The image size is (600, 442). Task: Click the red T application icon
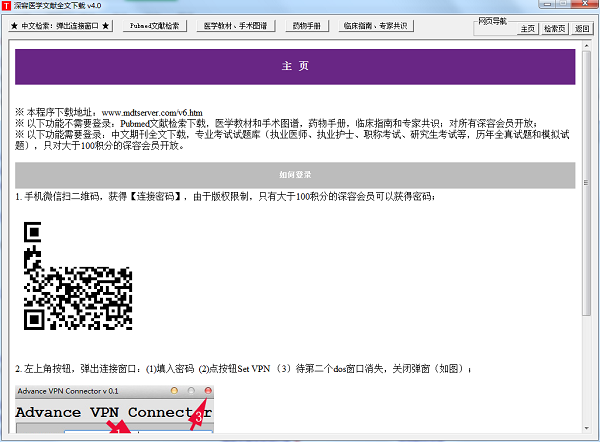pos(6,6)
